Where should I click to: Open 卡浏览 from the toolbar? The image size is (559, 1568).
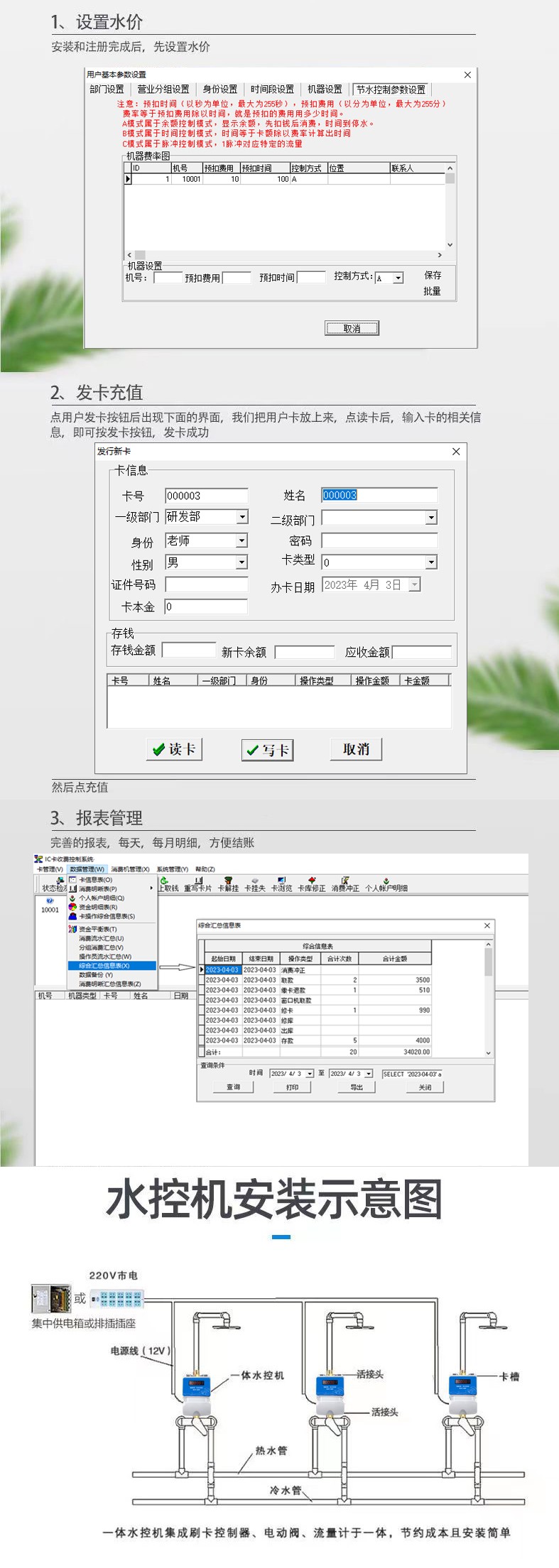coord(281,884)
